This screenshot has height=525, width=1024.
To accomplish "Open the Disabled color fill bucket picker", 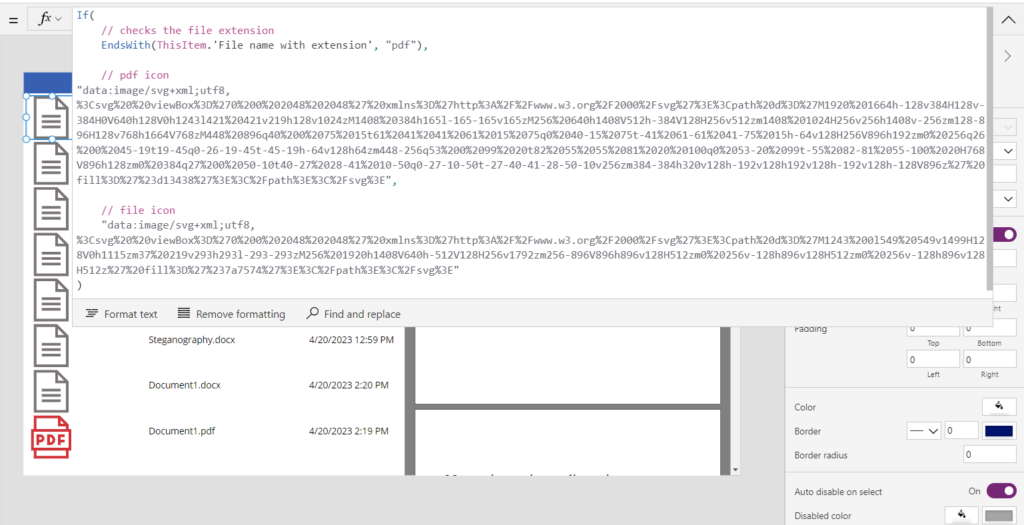I will coord(961,515).
